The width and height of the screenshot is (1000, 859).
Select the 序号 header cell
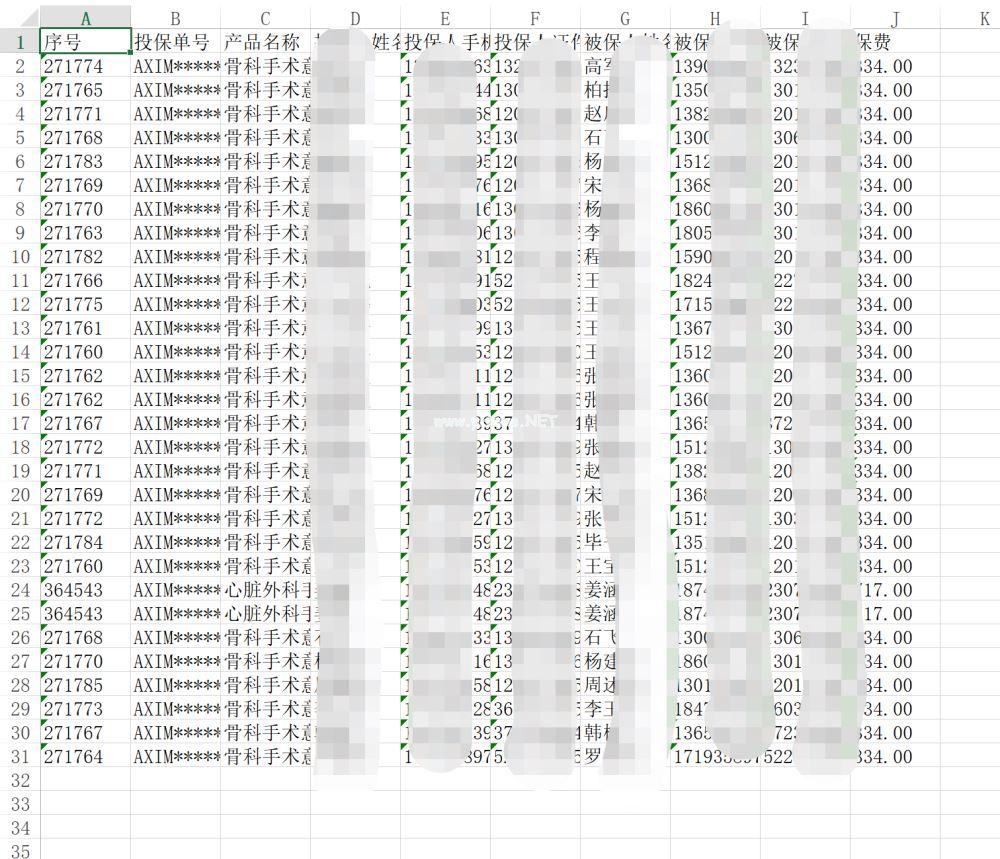(85, 42)
